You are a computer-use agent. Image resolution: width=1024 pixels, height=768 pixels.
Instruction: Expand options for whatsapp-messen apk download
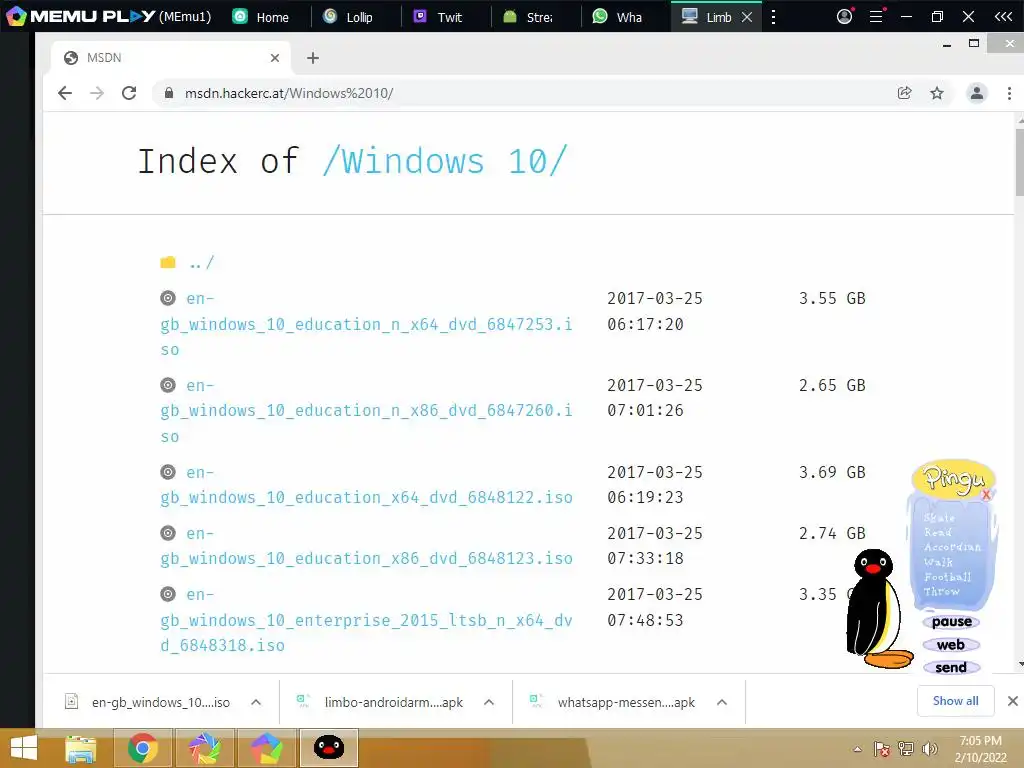click(x=722, y=702)
